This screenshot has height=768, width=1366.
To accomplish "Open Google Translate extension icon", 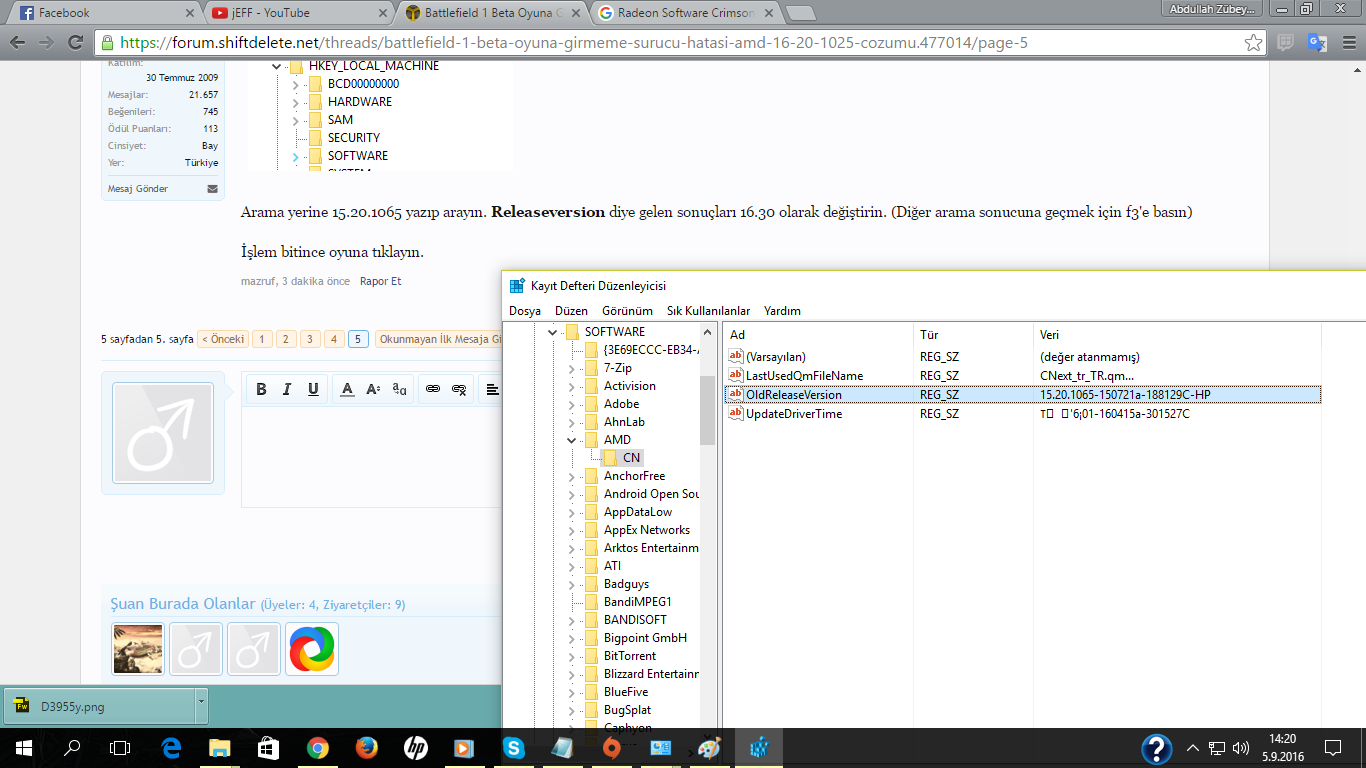I will coord(1317,43).
